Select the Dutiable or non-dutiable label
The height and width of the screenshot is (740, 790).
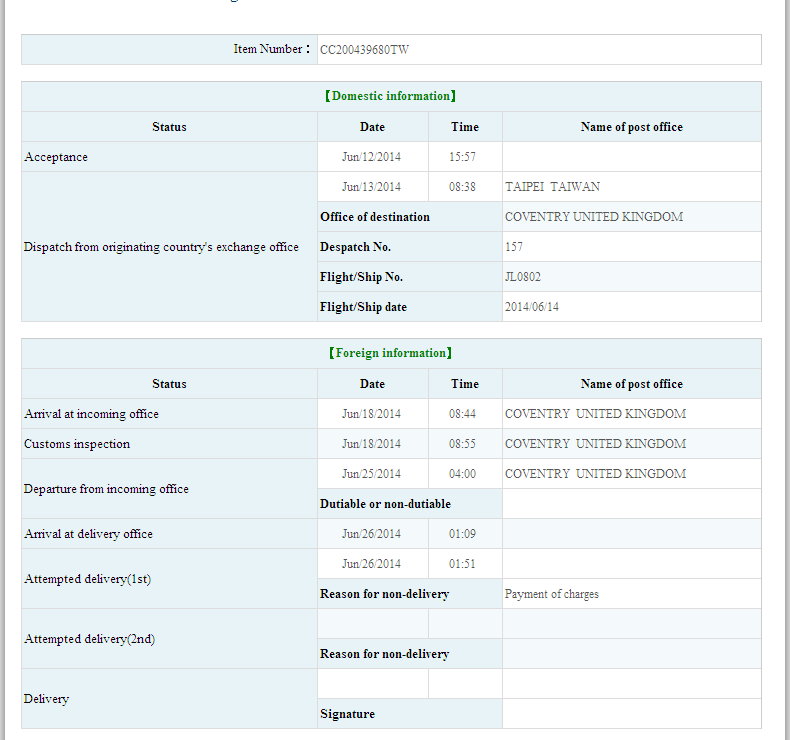pos(385,504)
